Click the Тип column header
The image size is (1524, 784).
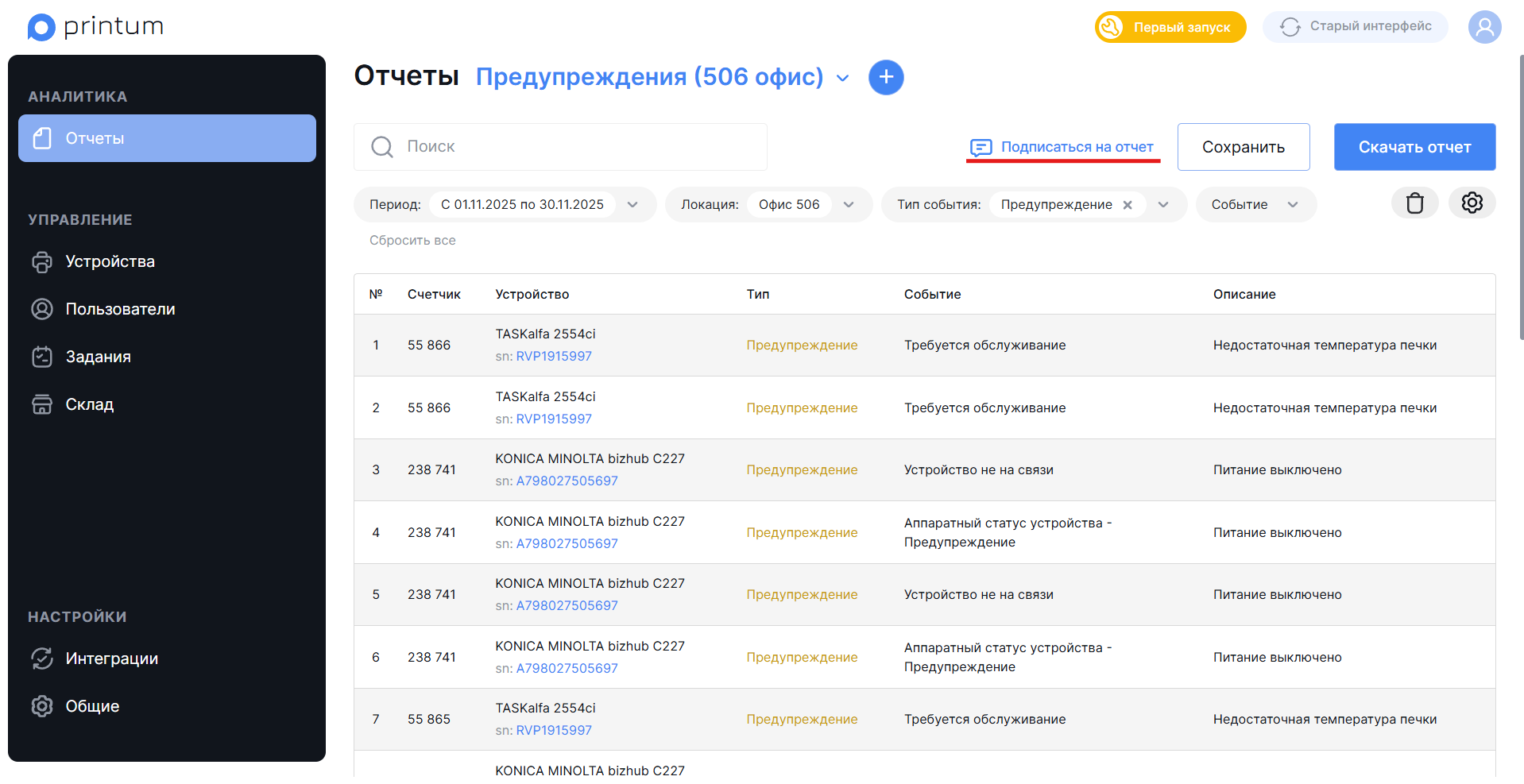(758, 295)
